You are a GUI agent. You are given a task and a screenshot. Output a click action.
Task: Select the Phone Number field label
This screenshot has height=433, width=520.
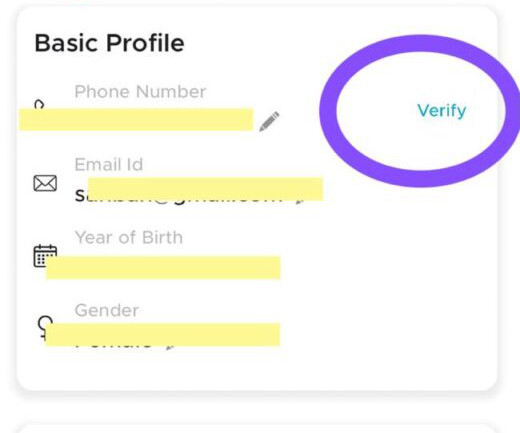point(140,92)
